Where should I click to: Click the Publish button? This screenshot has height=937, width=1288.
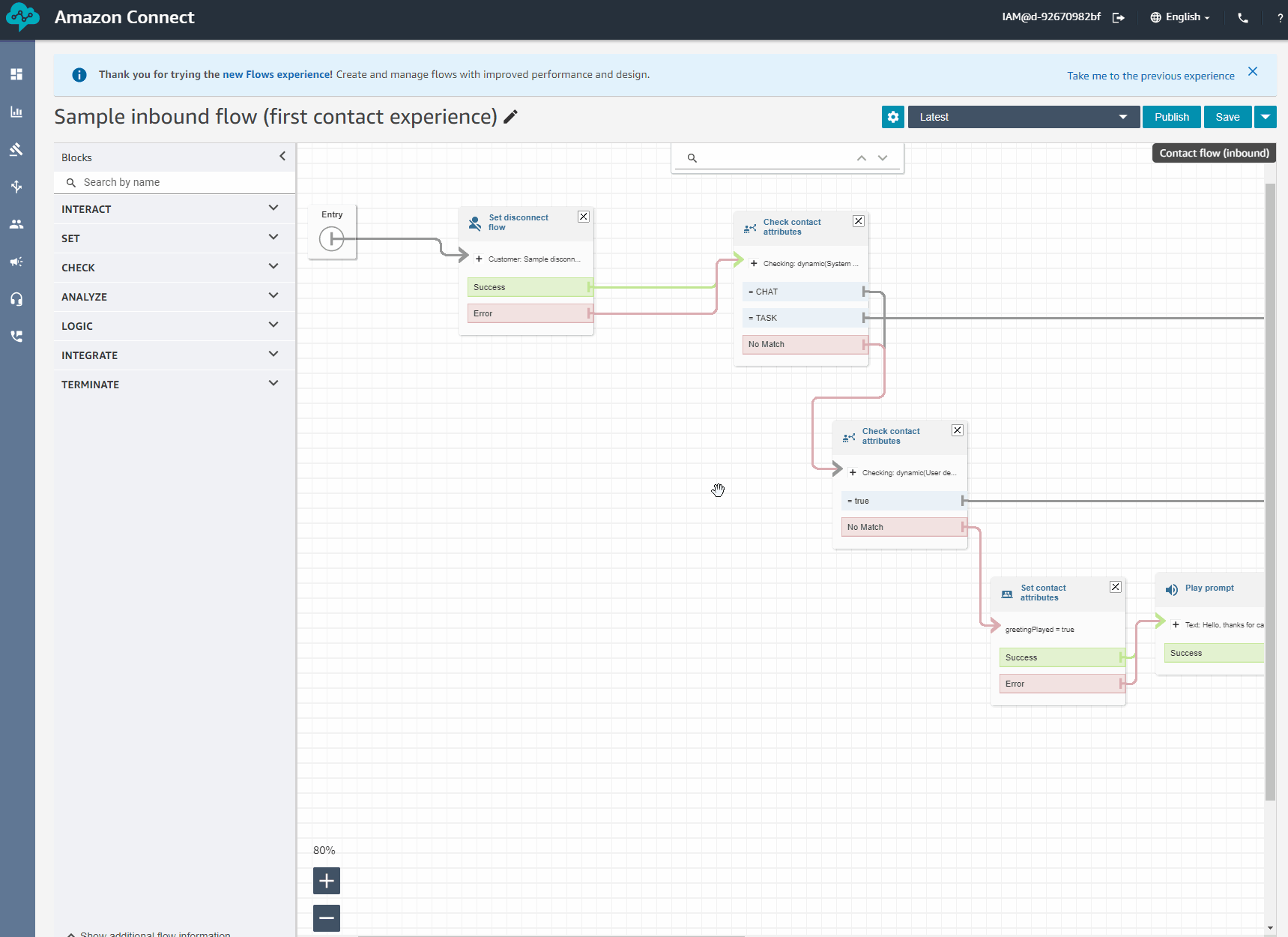(x=1171, y=117)
